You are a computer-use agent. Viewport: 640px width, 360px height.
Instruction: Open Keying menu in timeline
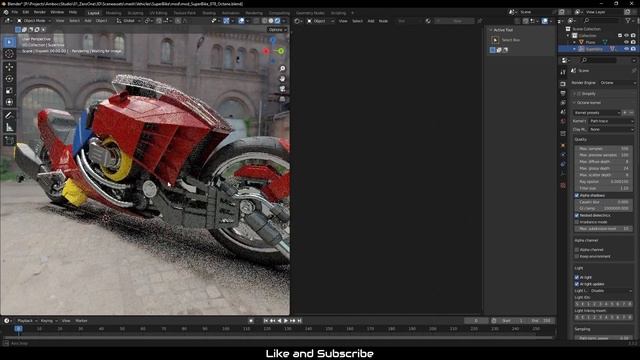point(49,321)
